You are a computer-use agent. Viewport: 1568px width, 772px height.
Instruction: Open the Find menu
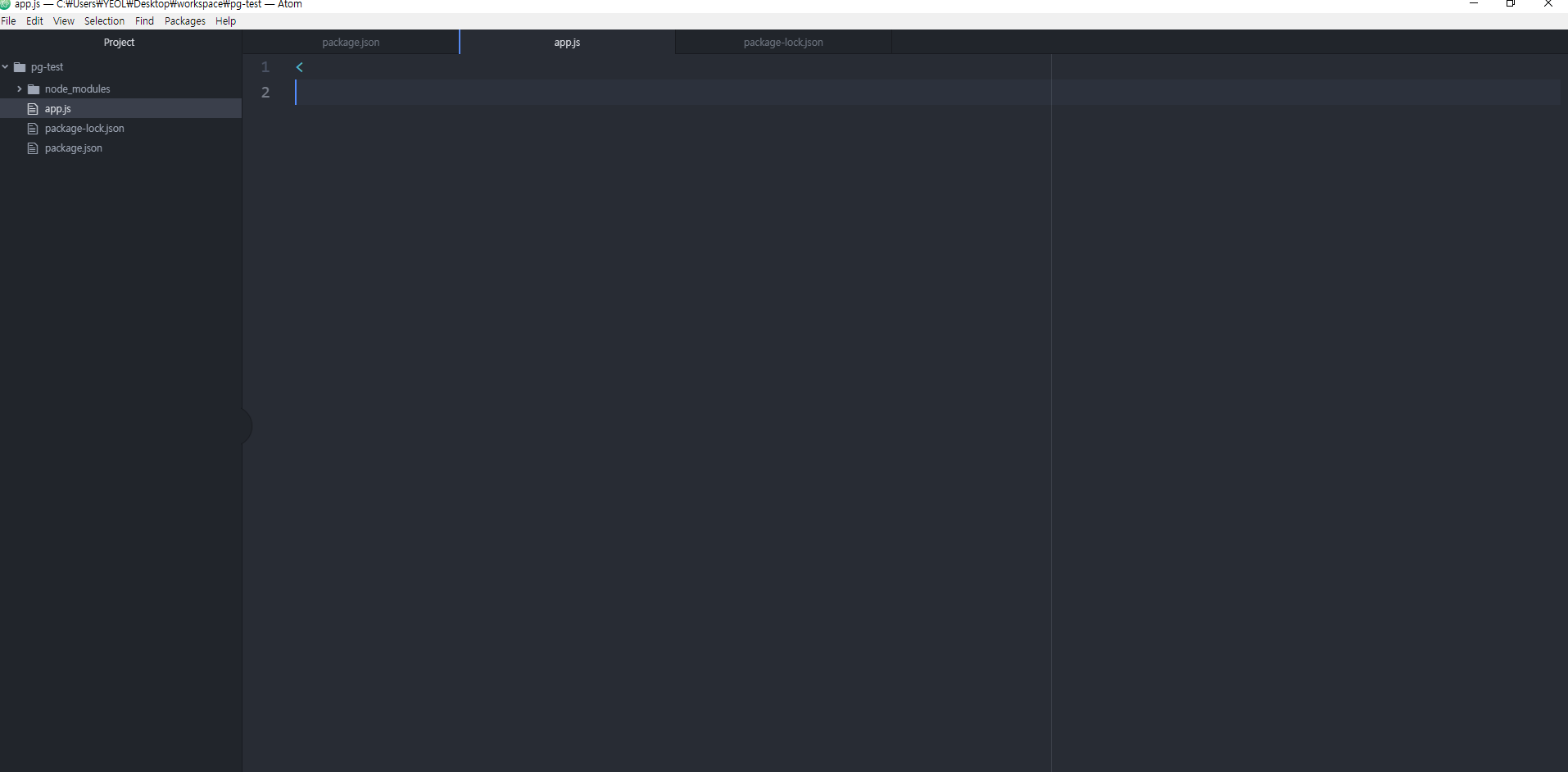click(x=144, y=21)
